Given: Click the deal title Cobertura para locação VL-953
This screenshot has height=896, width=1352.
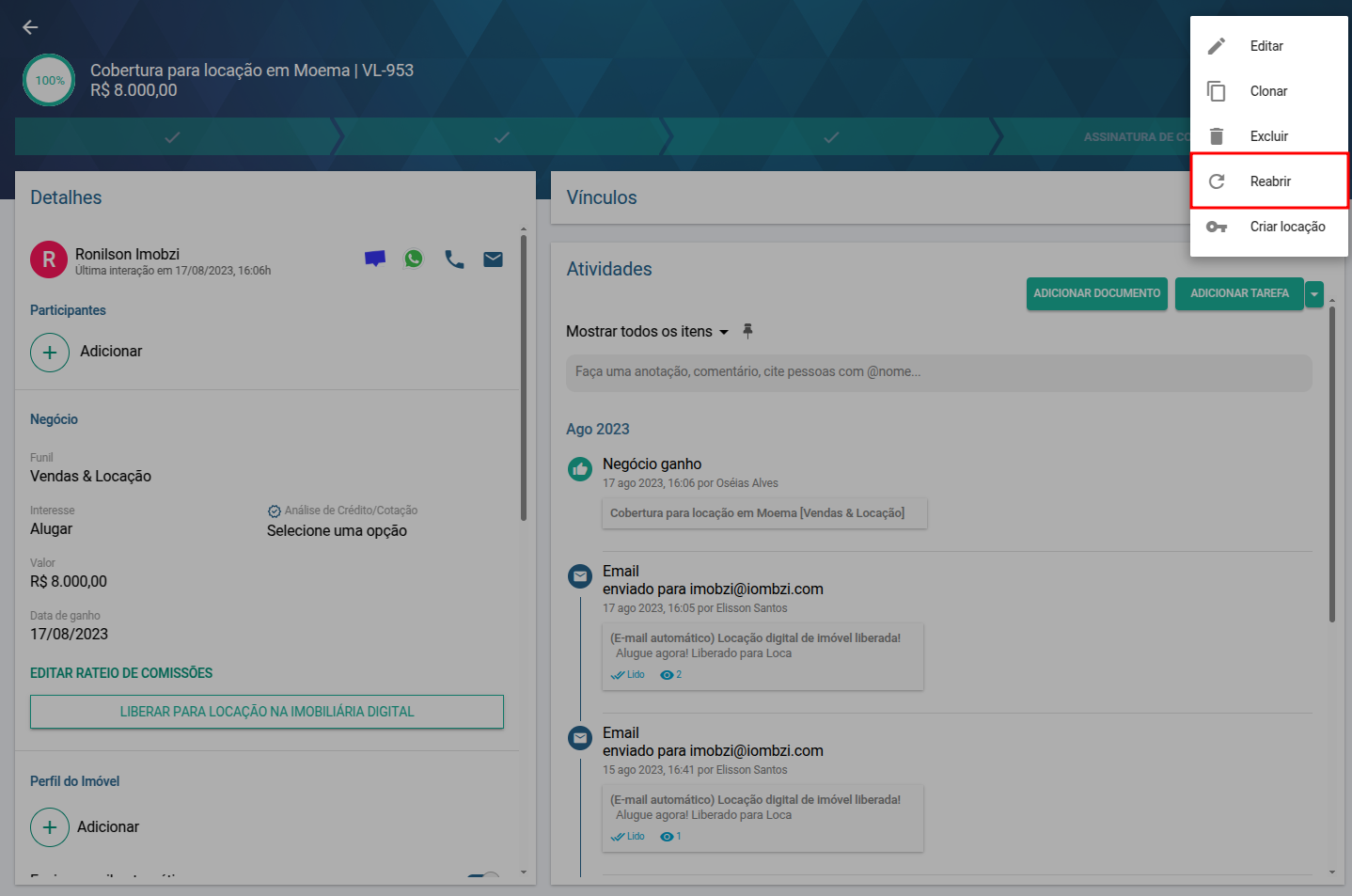Looking at the screenshot, I should [252, 71].
